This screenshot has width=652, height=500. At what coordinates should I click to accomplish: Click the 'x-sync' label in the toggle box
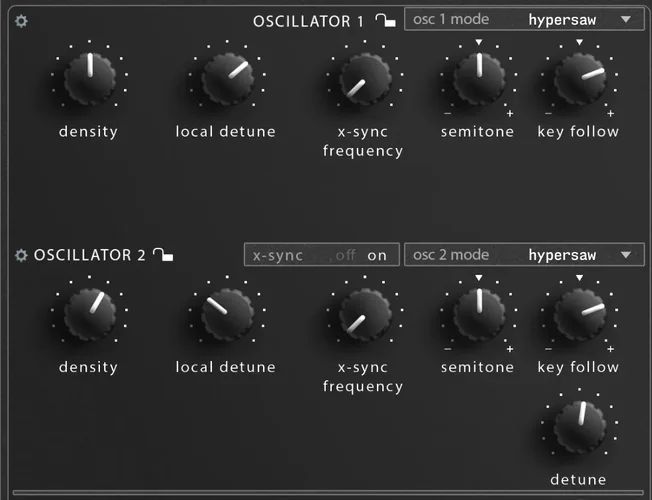pyautogui.click(x=278, y=255)
